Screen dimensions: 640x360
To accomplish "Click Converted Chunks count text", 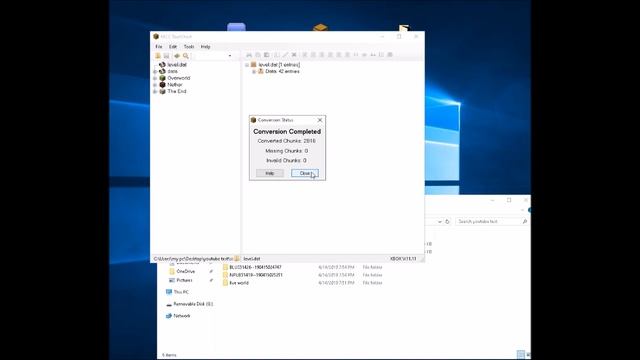I will [287, 141].
